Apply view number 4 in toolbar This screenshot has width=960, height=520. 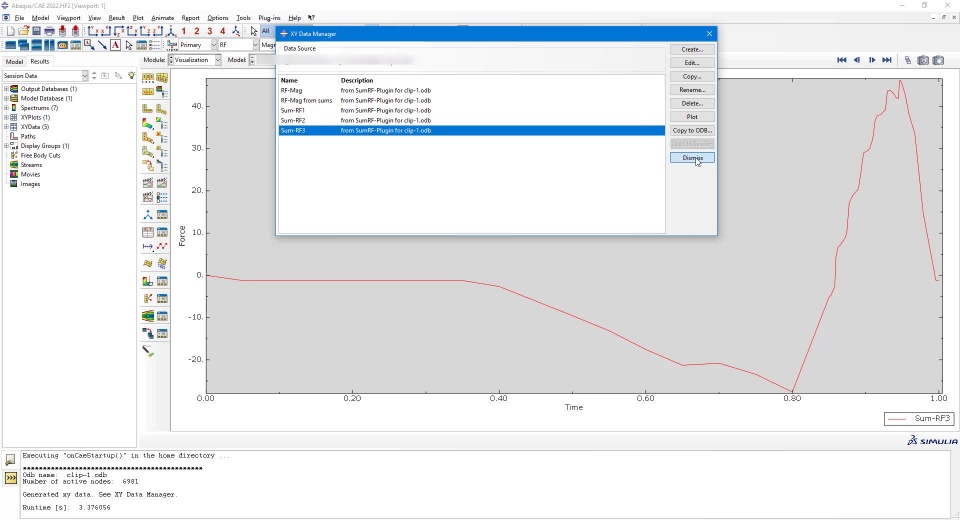pyautogui.click(x=222, y=31)
